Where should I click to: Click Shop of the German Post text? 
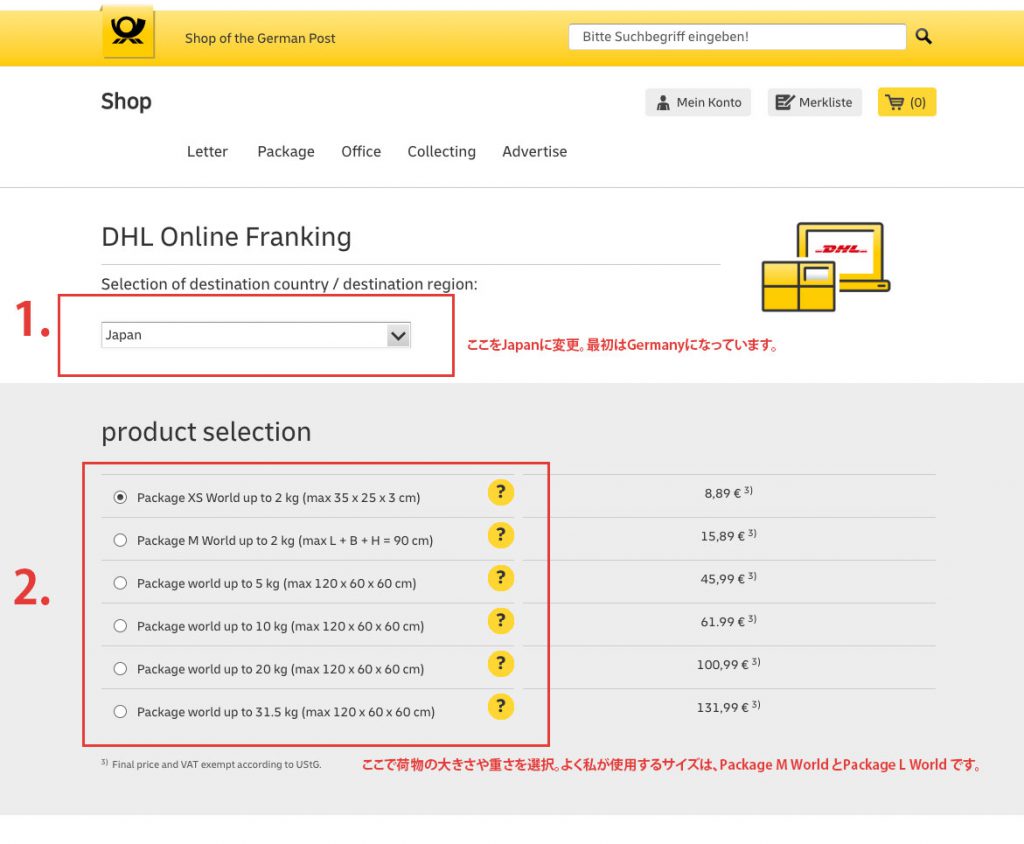point(260,39)
